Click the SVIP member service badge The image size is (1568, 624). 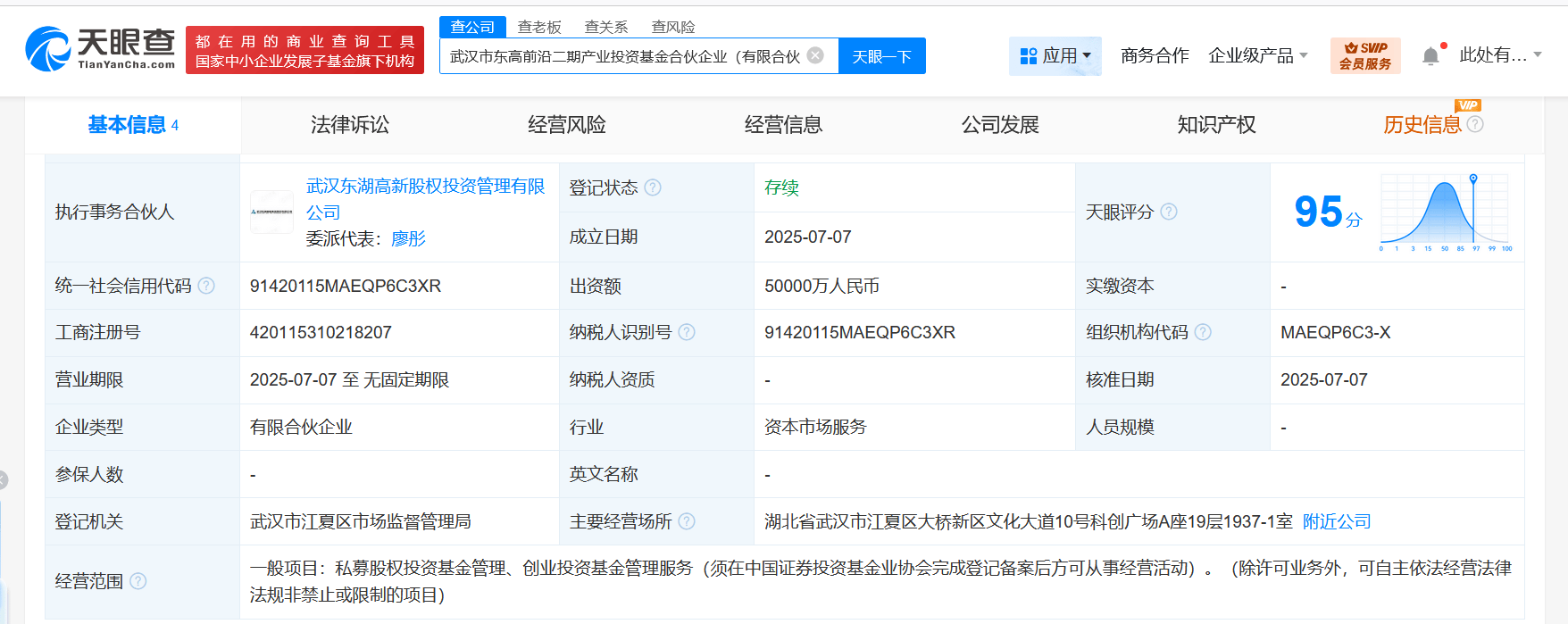[x=1365, y=55]
